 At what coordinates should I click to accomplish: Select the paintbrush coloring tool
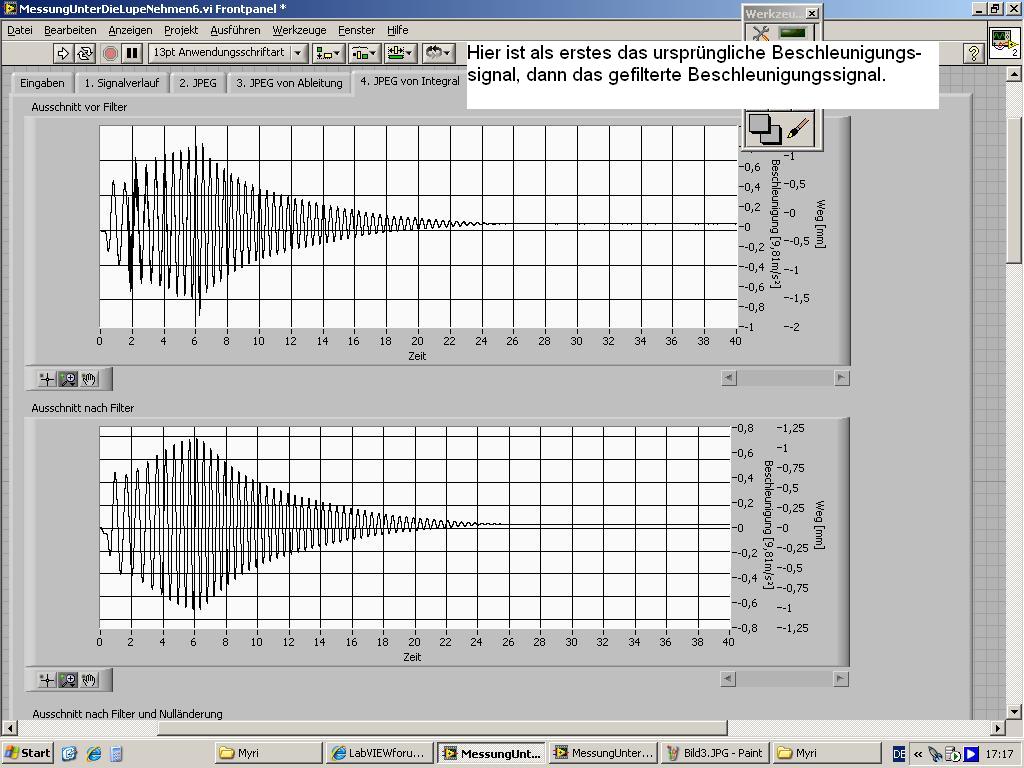coord(797,128)
